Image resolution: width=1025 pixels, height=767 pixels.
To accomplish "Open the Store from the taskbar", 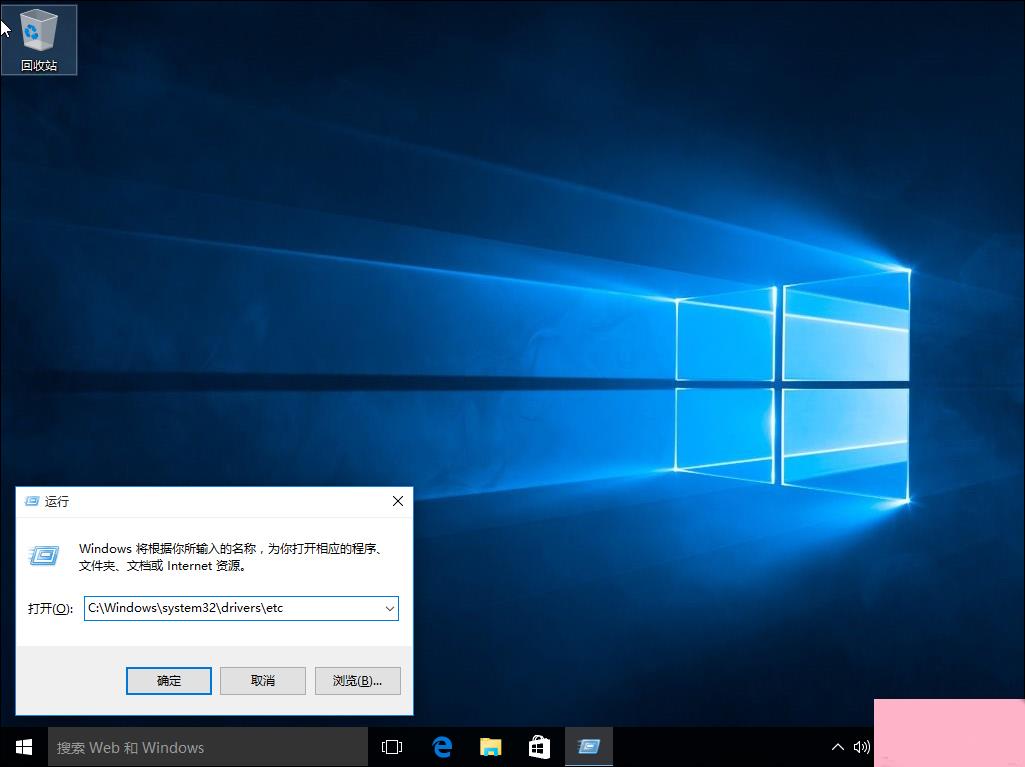I will pos(539,747).
